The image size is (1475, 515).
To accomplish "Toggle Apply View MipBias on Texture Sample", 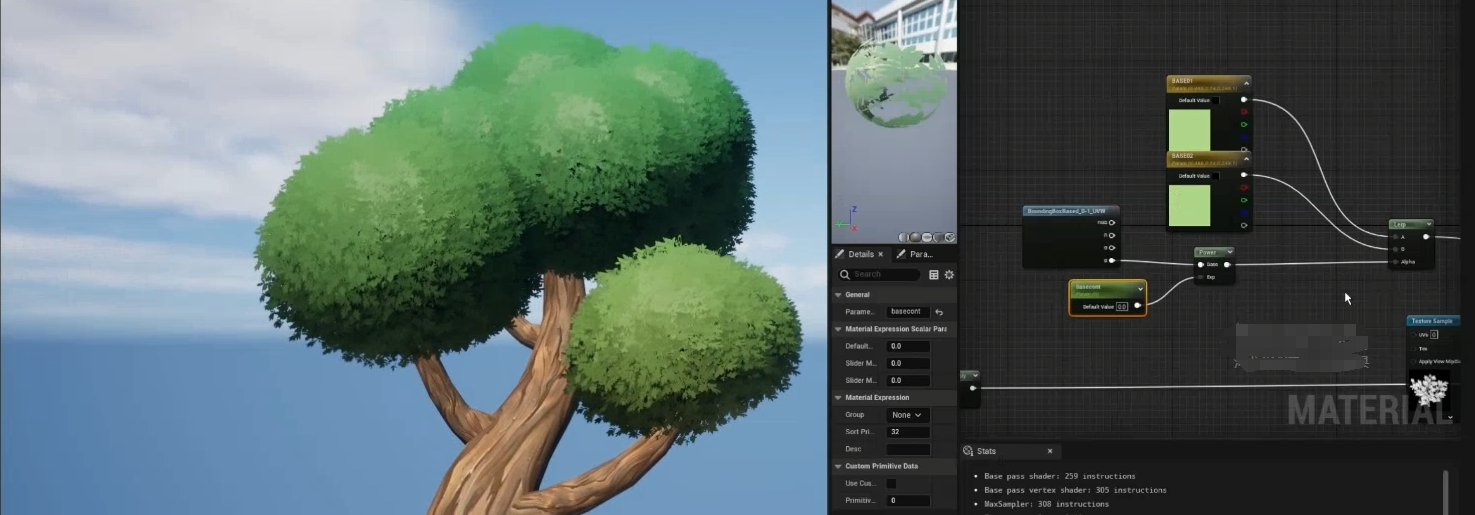I will tap(1413, 361).
